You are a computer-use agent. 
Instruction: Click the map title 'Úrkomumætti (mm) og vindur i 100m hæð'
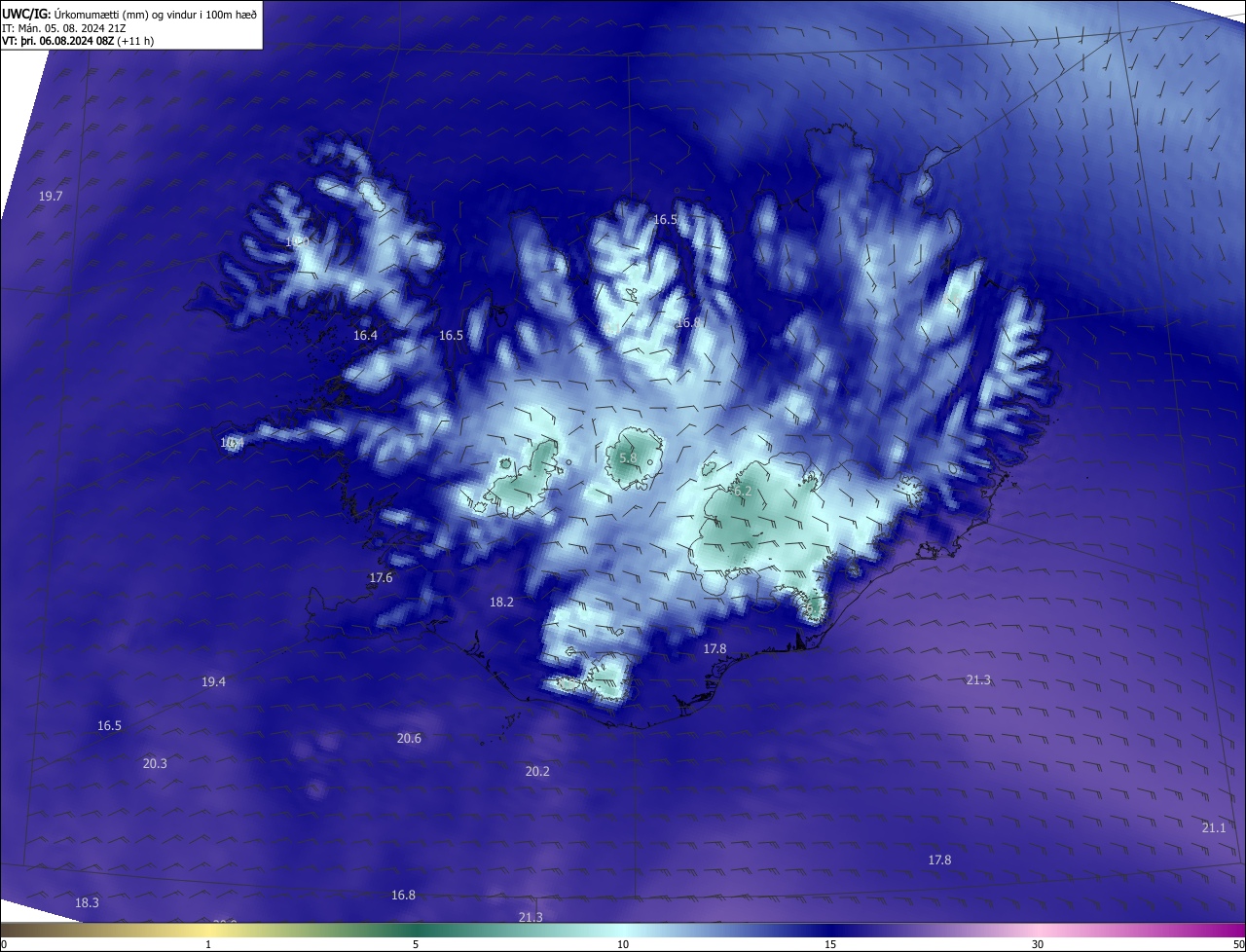[156, 15]
